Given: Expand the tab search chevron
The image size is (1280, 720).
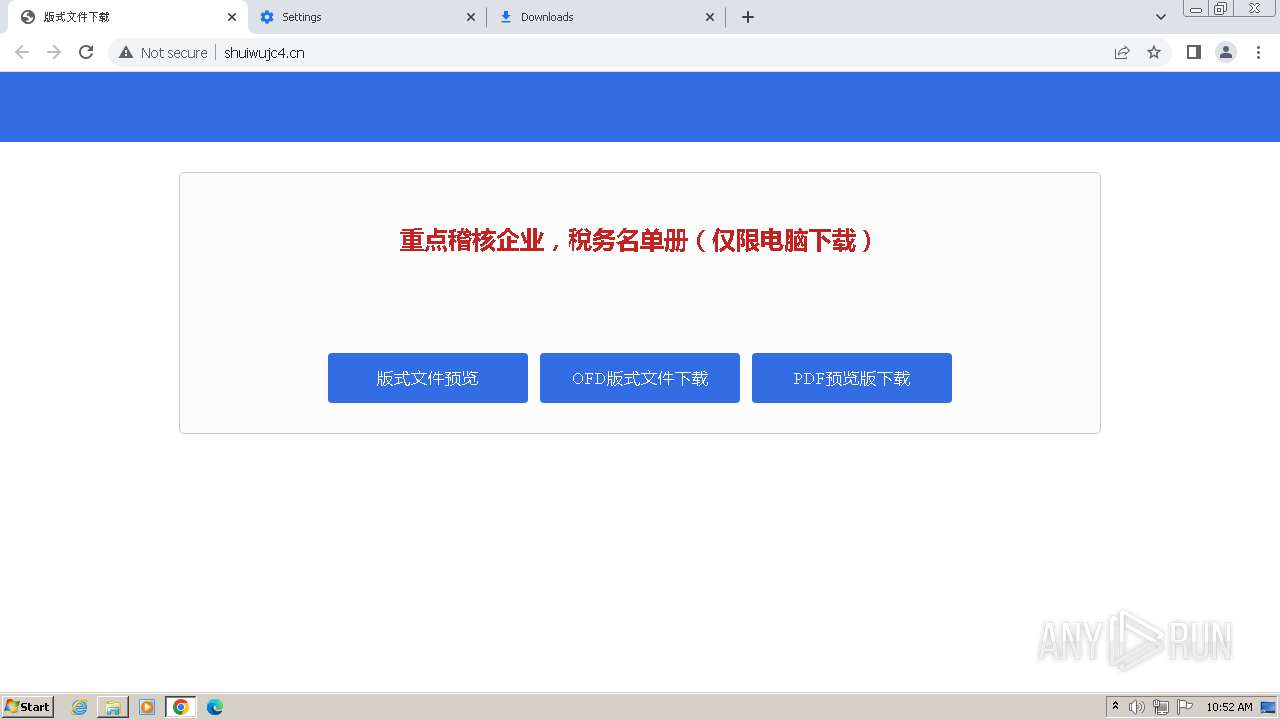Looking at the screenshot, I should click(x=1161, y=17).
